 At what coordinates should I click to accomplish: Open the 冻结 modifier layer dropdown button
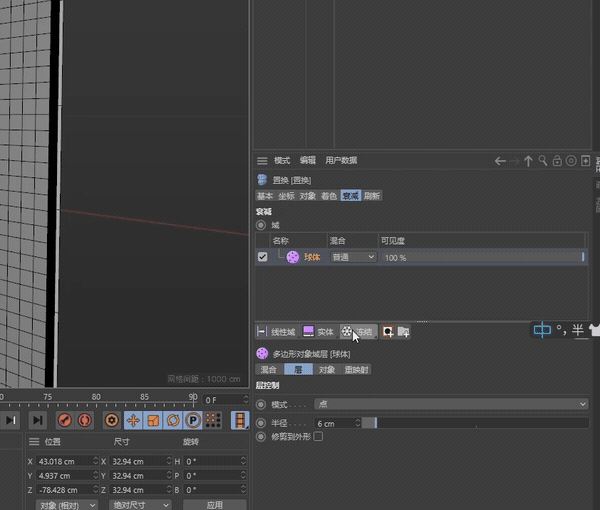click(359, 332)
